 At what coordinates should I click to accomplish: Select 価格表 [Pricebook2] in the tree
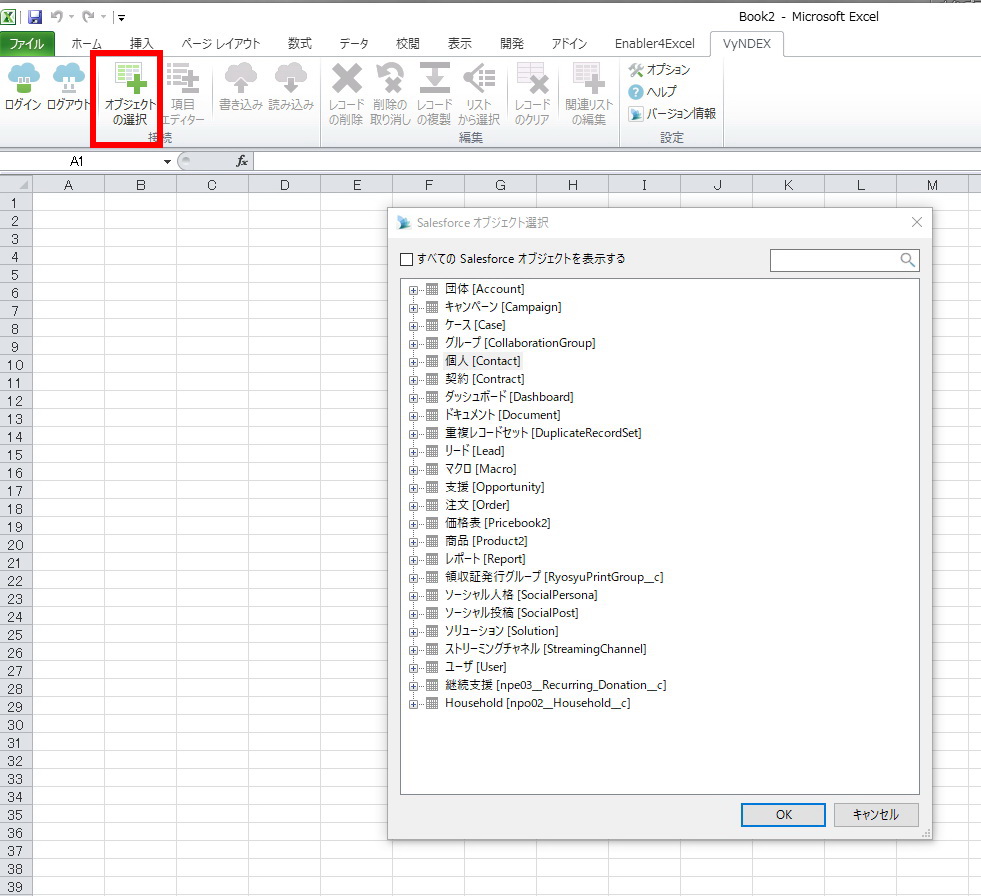point(497,523)
